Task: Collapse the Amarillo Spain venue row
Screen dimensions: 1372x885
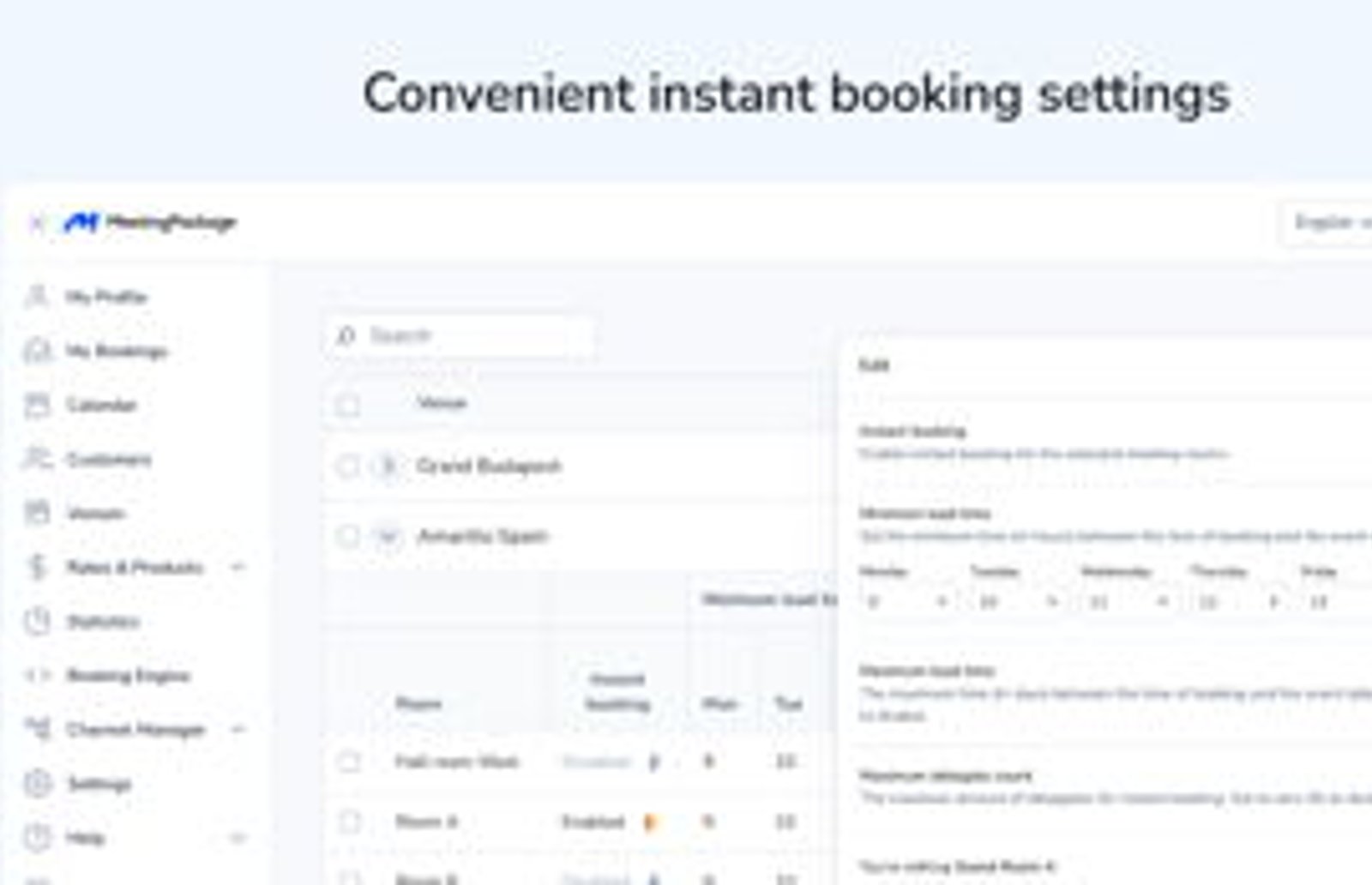Action: click(388, 537)
